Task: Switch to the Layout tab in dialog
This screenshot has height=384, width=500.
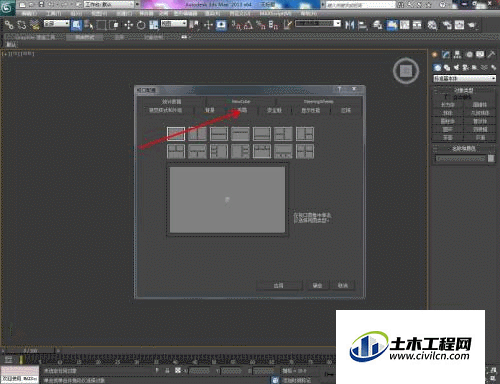Action: pyautogui.click(x=241, y=110)
